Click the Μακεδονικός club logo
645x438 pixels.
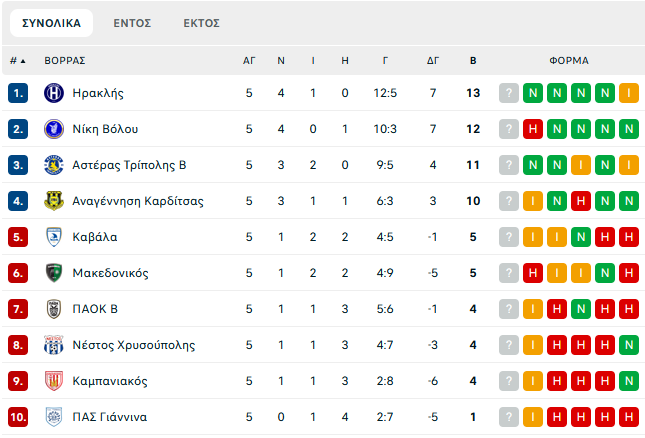click(54, 273)
